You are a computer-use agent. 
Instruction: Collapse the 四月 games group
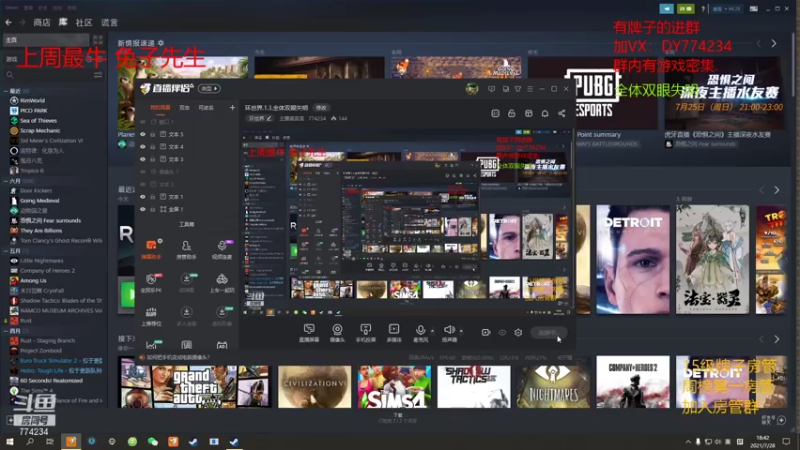click(x=6, y=331)
